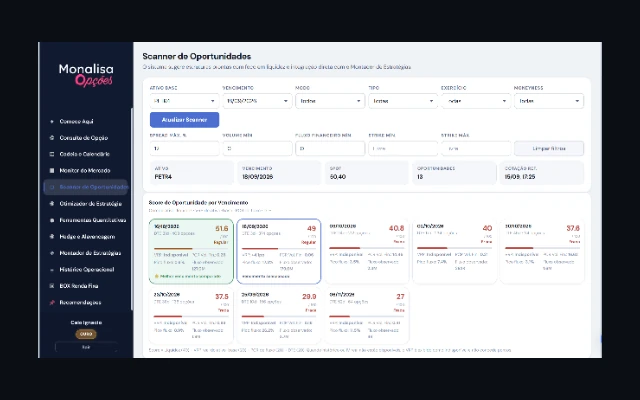Click the sidebar vertical scrollbar
The image size is (640, 400).
[x=131, y=208]
